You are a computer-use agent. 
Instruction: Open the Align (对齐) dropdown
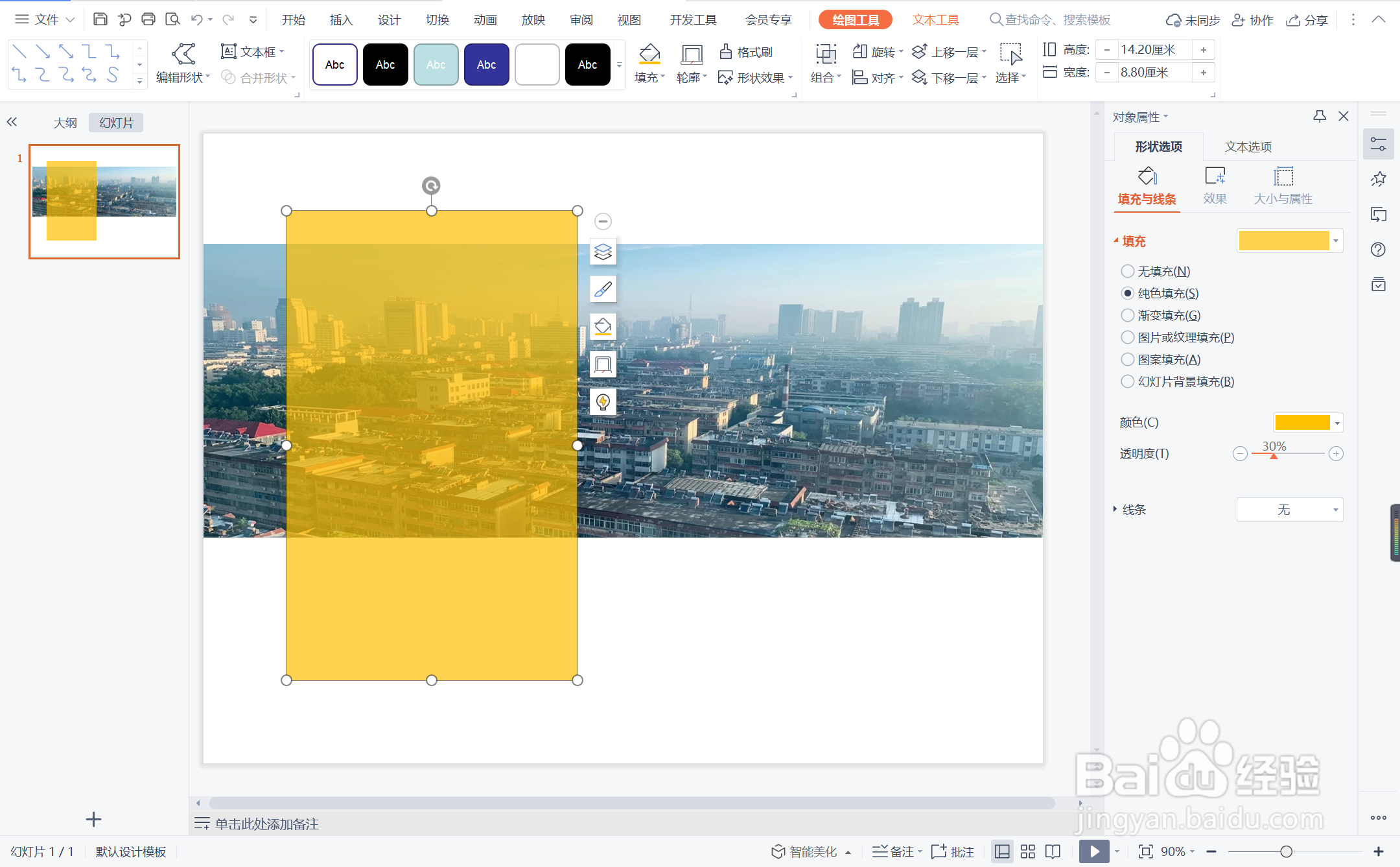click(878, 78)
